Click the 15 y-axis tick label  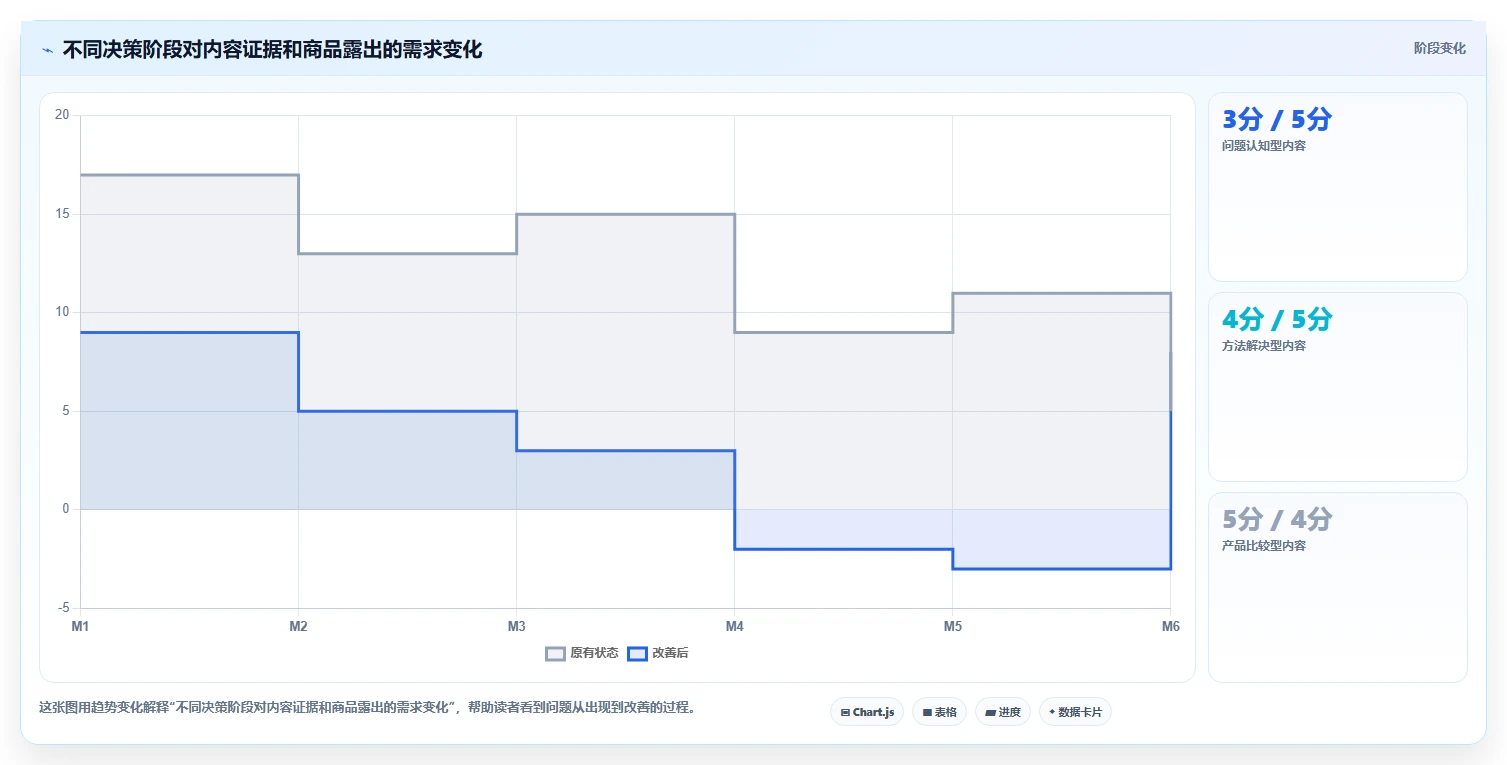(x=62, y=214)
